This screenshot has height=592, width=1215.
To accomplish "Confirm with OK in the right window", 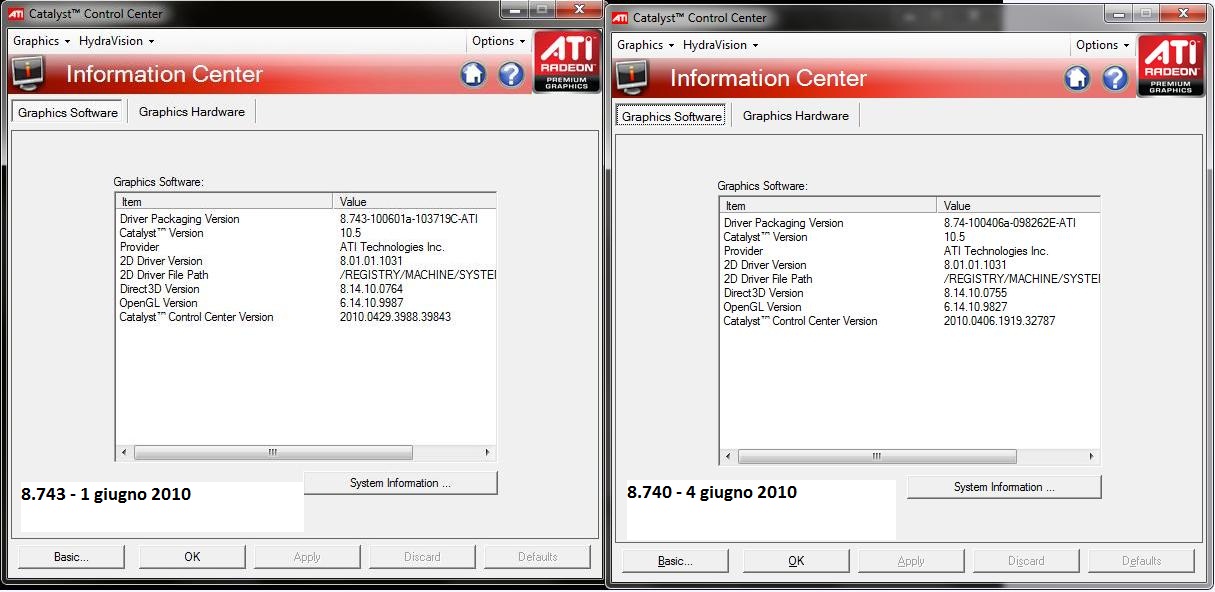I will (796, 561).
